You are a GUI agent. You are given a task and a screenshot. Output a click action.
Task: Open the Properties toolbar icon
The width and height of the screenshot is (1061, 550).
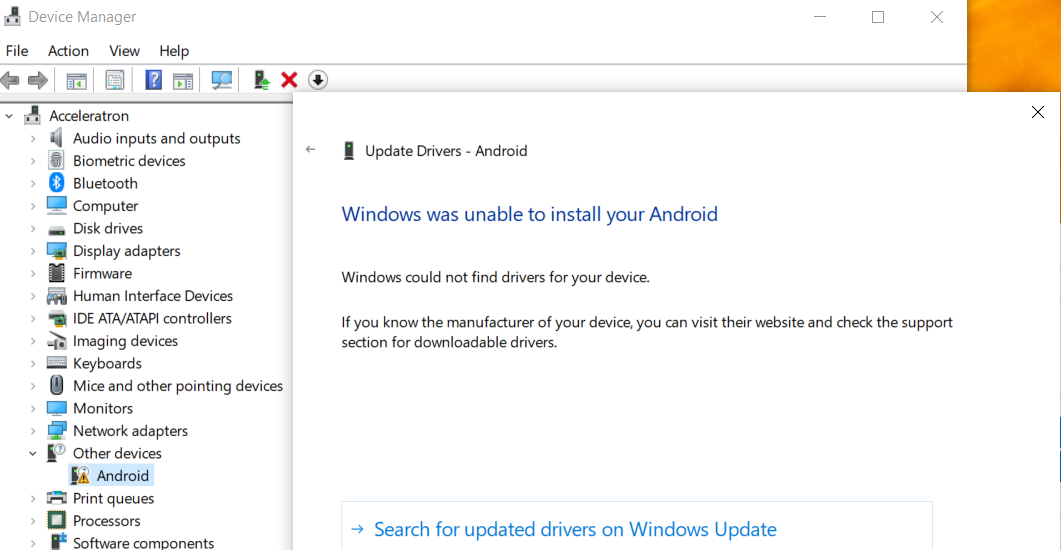click(x=115, y=80)
